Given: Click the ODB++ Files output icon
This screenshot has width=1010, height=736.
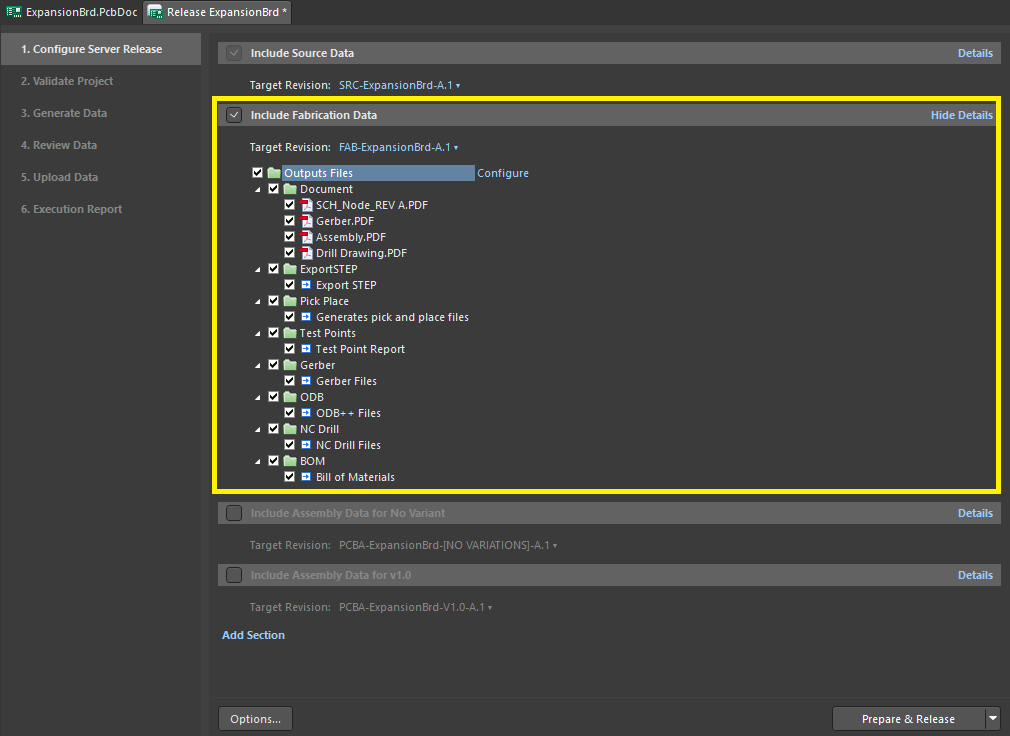Looking at the screenshot, I should click(x=306, y=413).
